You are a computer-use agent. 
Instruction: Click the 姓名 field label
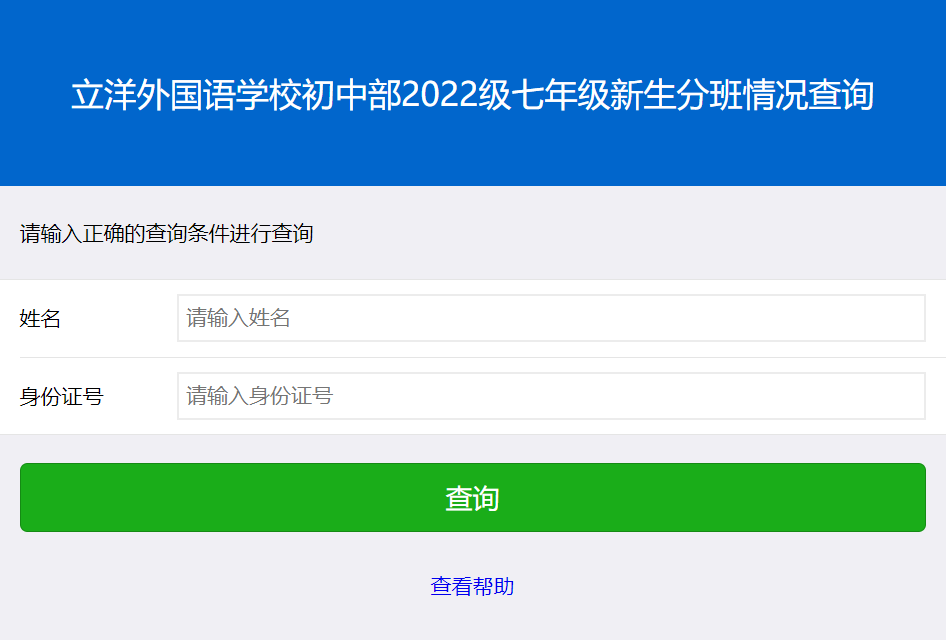(x=40, y=318)
